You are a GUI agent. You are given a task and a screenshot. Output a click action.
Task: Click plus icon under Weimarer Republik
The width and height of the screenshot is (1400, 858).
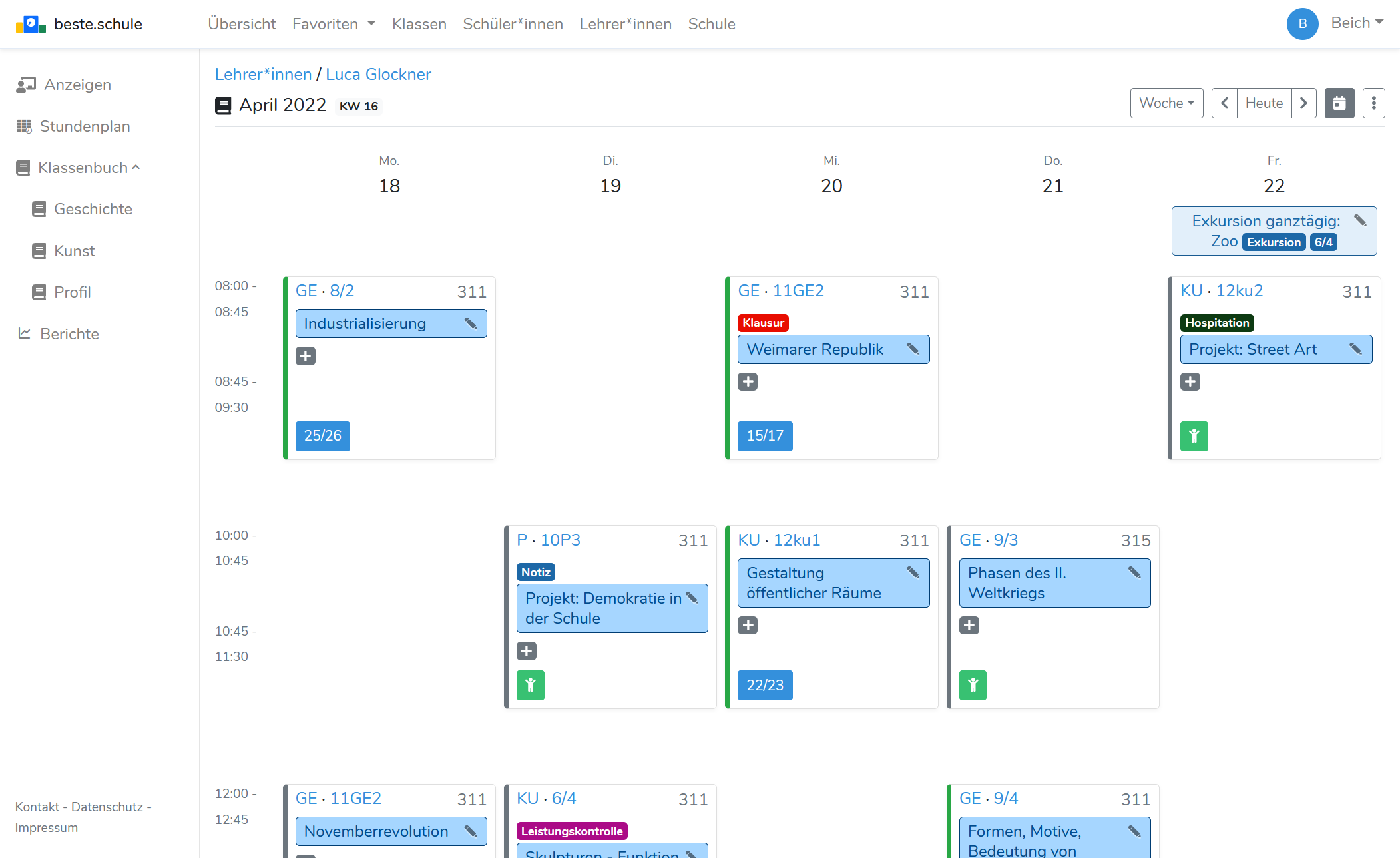coord(748,381)
